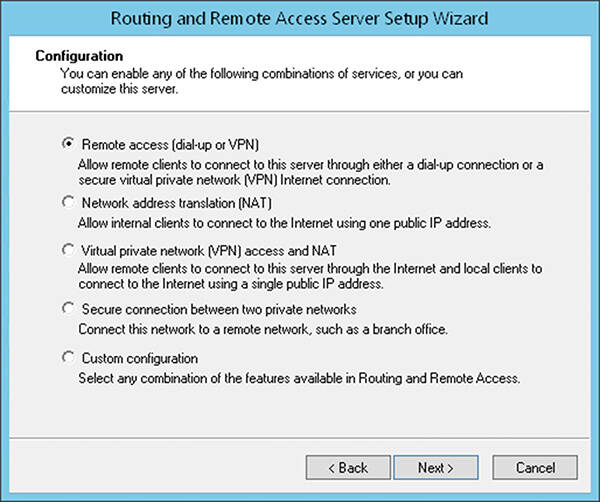
Task: Select the Remote access (dial-up or VPN) radio button
Action: coord(68,144)
